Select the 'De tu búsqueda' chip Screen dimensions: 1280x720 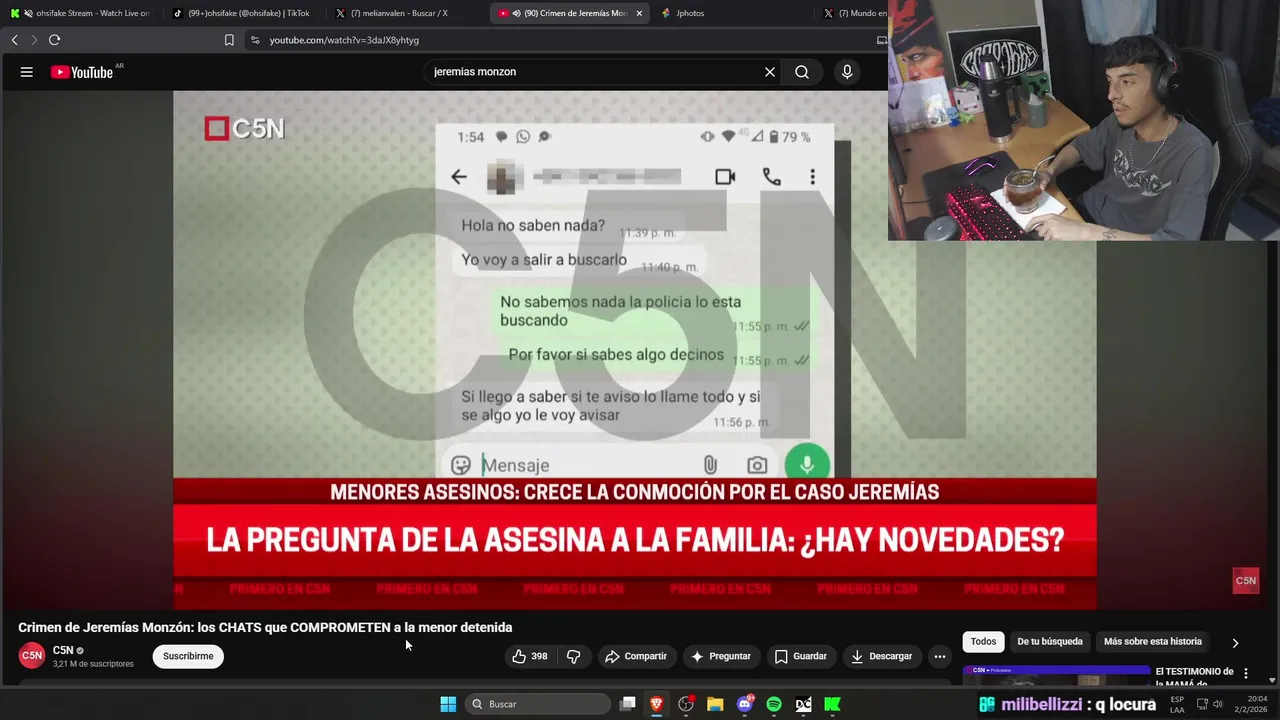(1050, 642)
